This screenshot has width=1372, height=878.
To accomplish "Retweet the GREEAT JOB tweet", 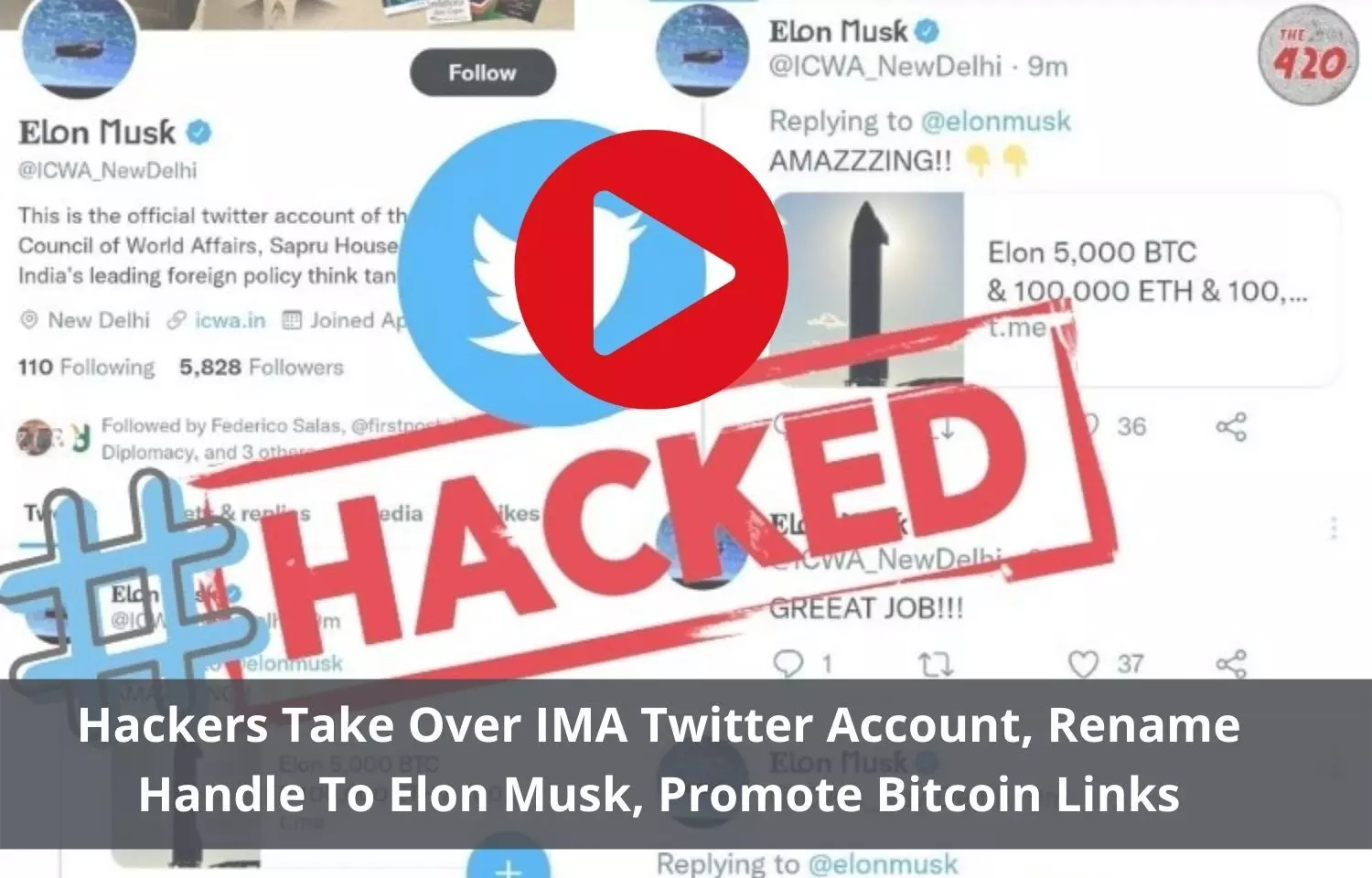I will 936,665.
